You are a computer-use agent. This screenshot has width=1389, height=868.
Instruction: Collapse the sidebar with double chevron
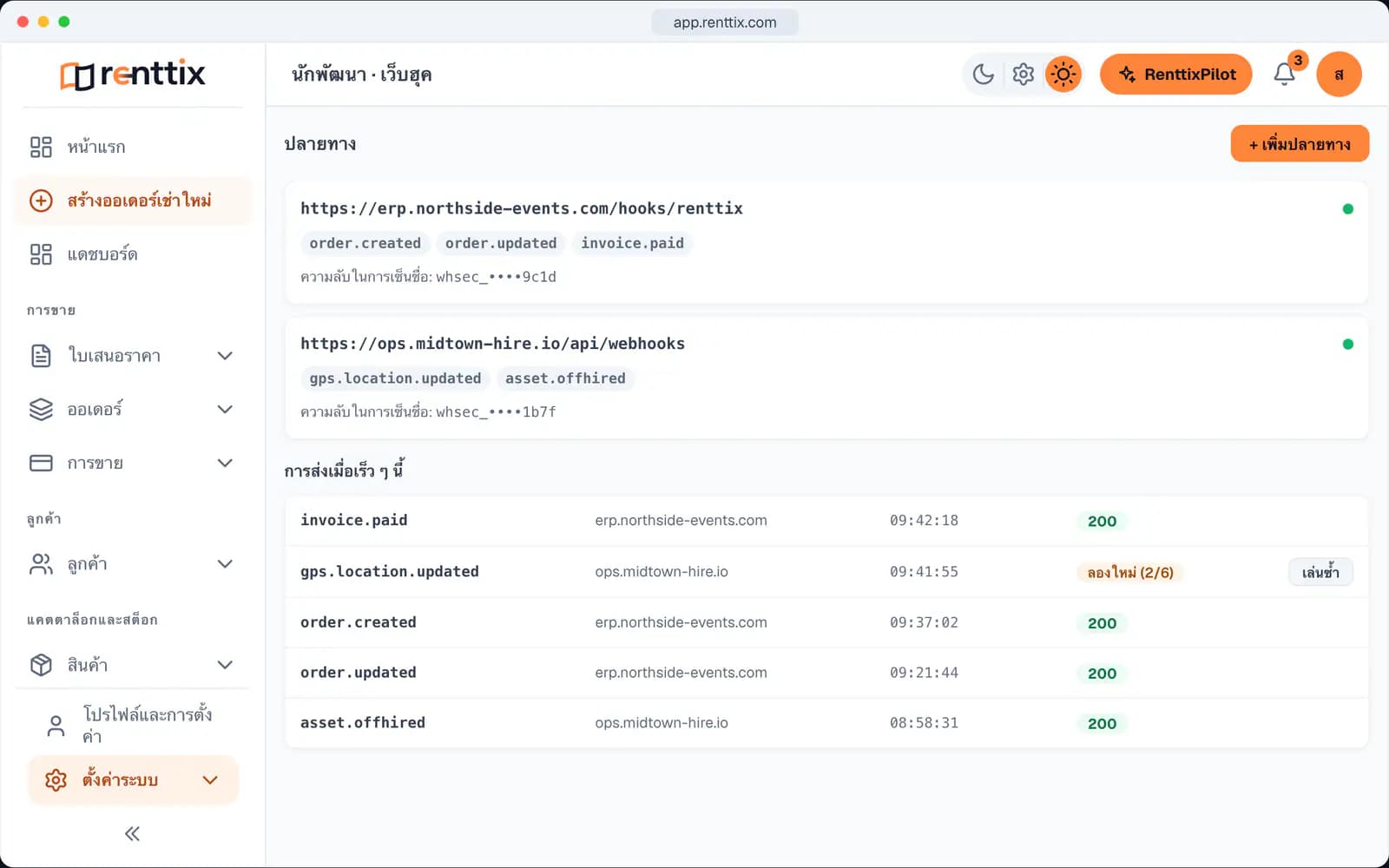click(132, 834)
